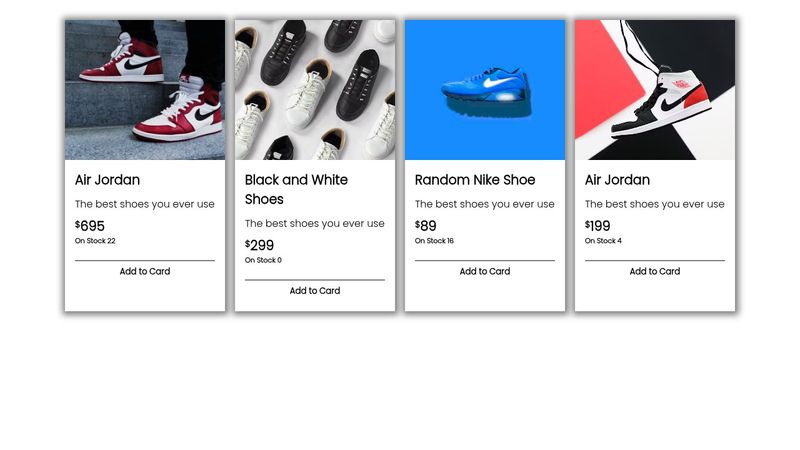Add Black and White Shoes to cart
Image resolution: width=800 pixels, height=450 pixels.
(x=315, y=291)
